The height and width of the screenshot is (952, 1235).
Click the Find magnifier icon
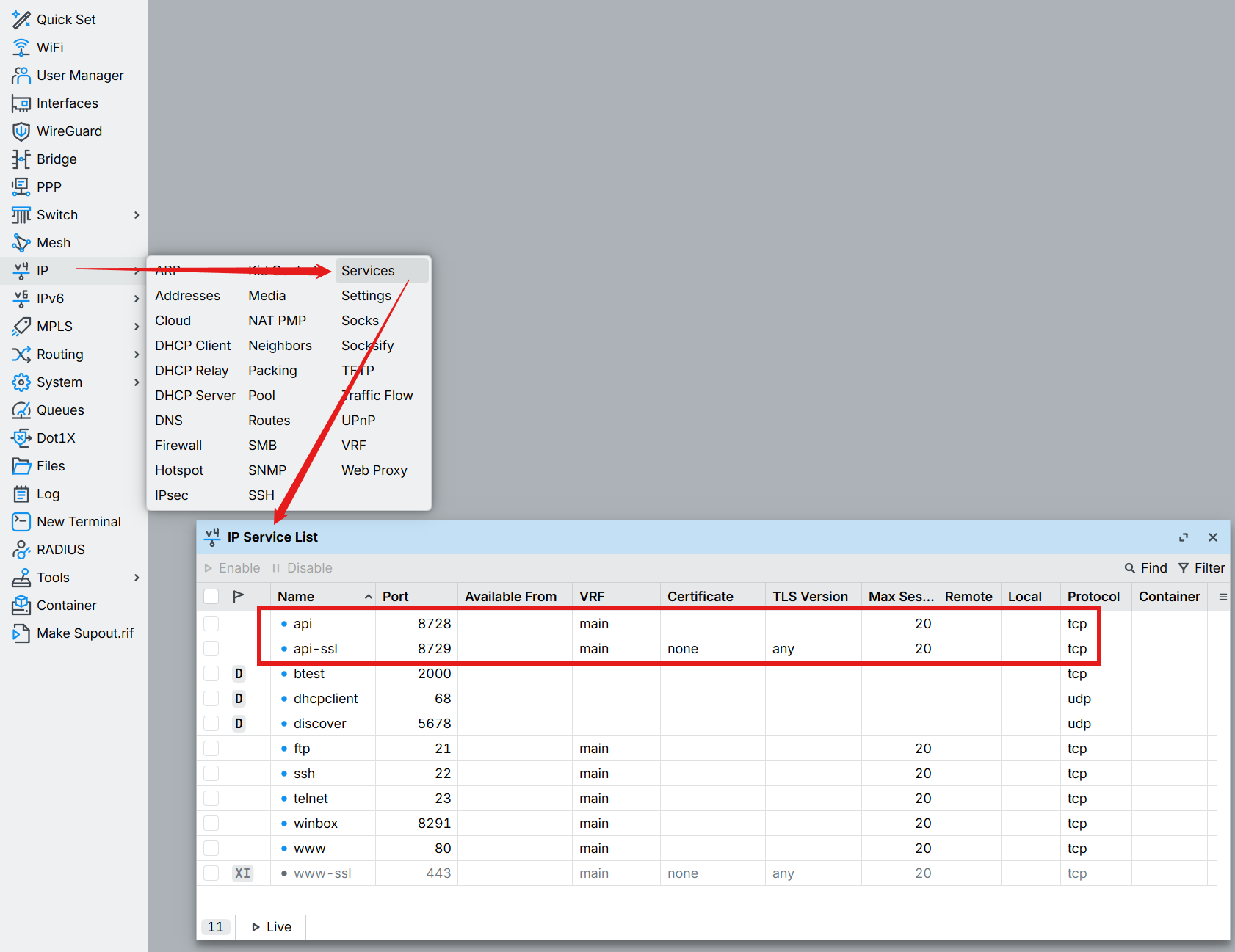click(x=1130, y=568)
